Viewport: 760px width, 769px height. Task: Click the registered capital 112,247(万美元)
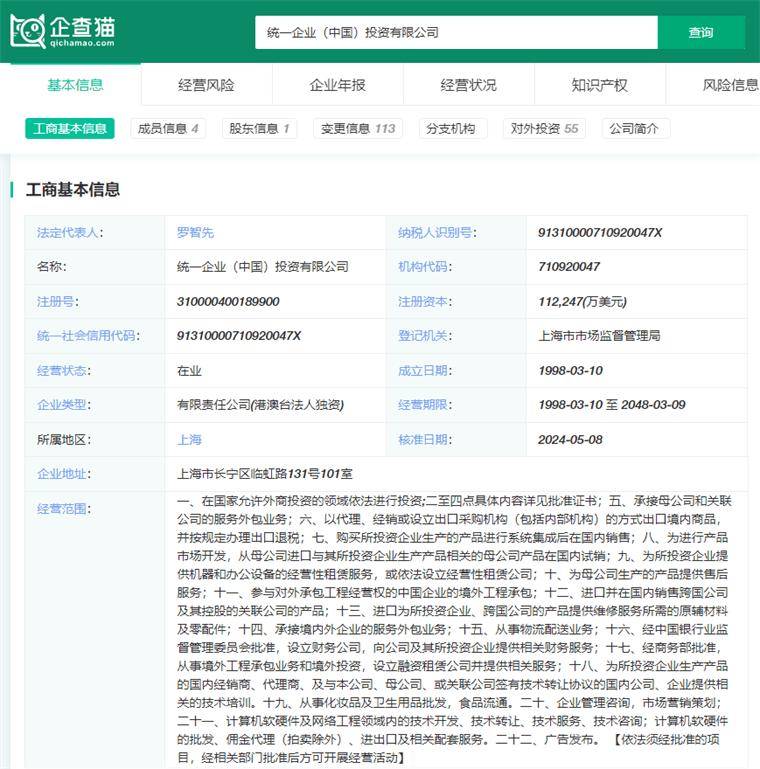tap(583, 302)
